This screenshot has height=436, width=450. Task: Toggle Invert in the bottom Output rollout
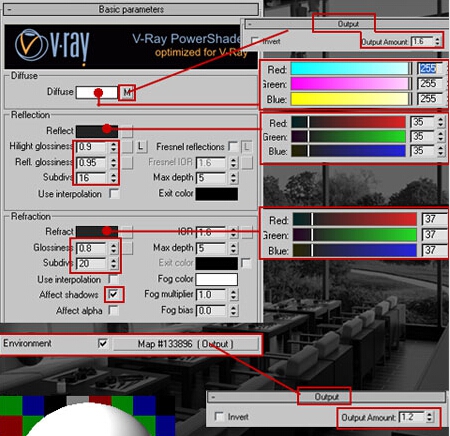click(219, 417)
